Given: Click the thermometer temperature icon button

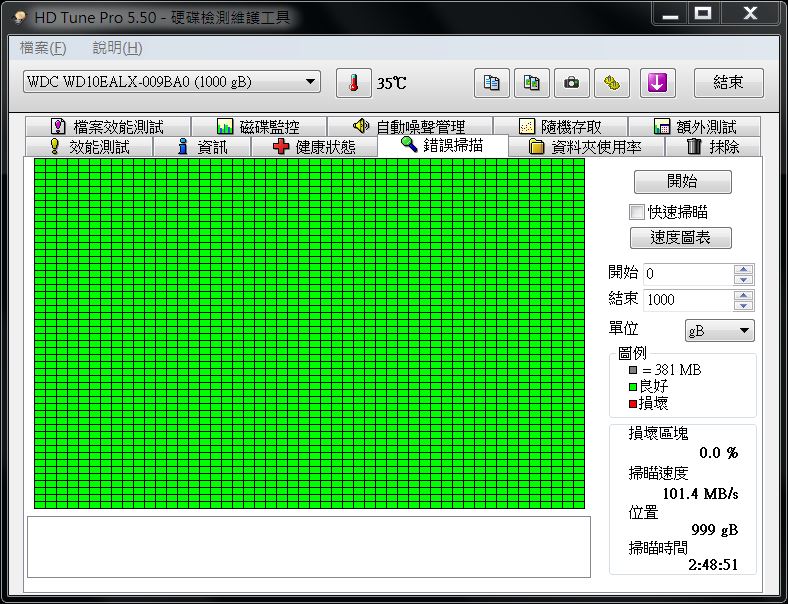Looking at the screenshot, I should (x=354, y=83).
